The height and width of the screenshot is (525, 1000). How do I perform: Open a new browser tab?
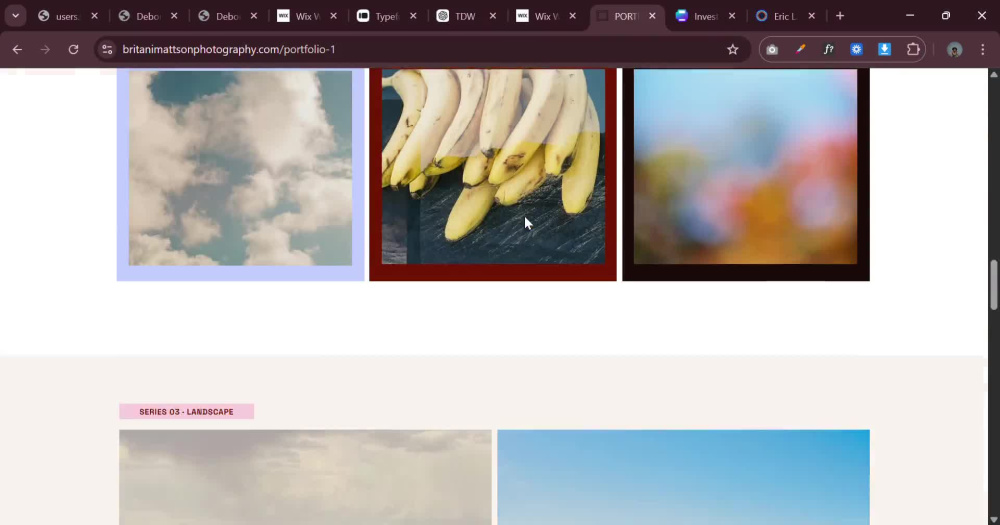[840, 16]
